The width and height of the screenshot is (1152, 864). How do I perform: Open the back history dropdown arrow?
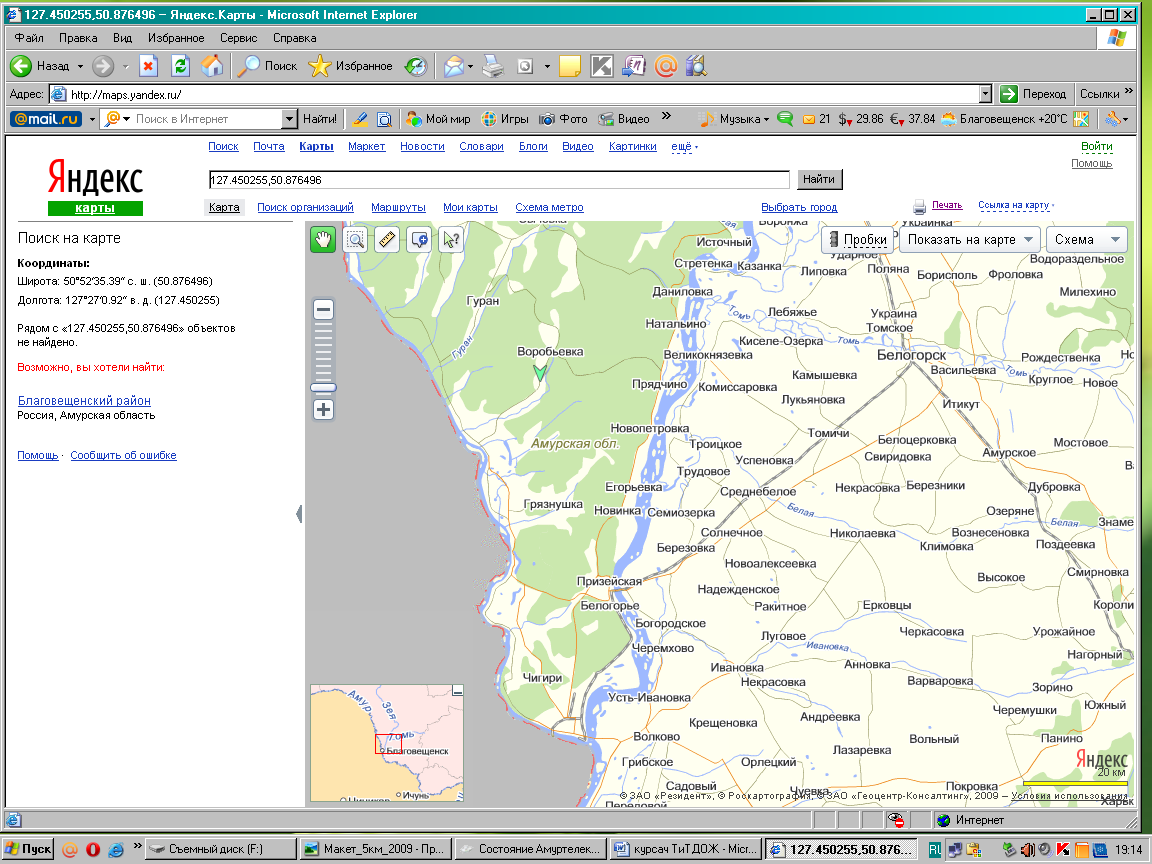point(80,66)
